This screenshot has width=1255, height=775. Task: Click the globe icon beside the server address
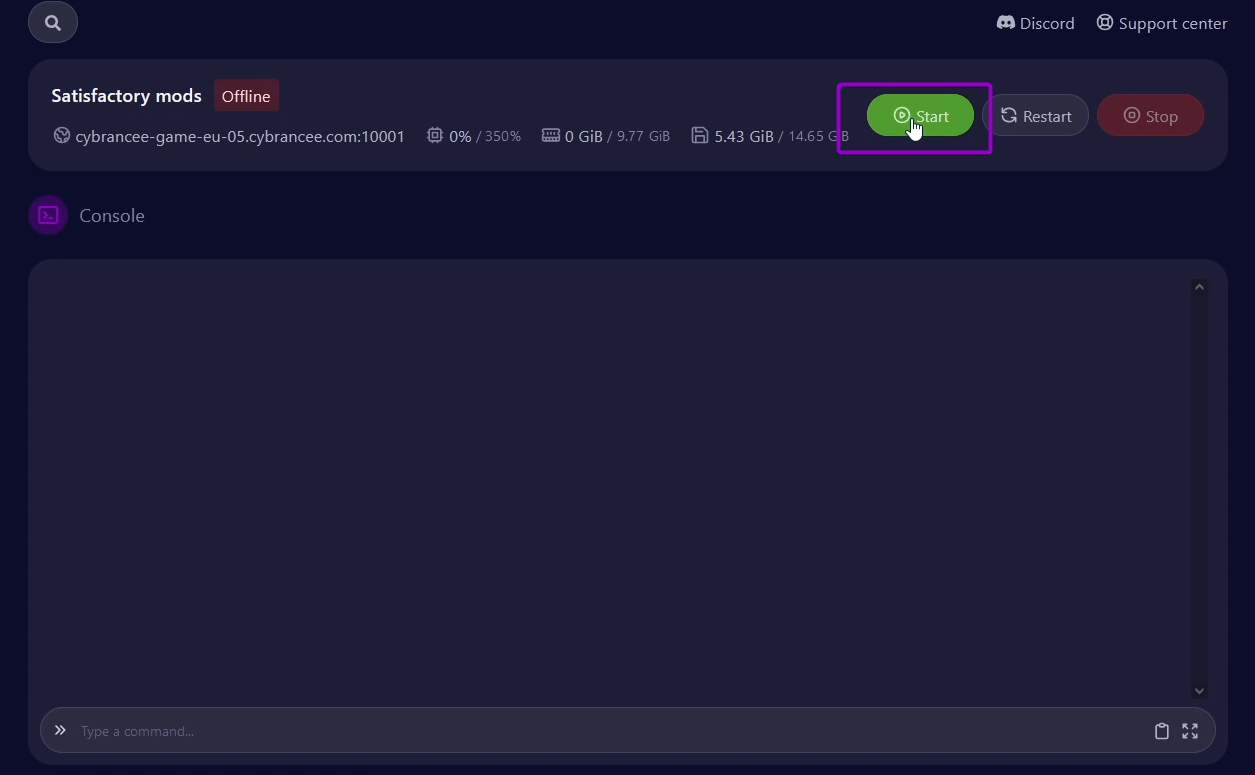(x=62, y=136)
